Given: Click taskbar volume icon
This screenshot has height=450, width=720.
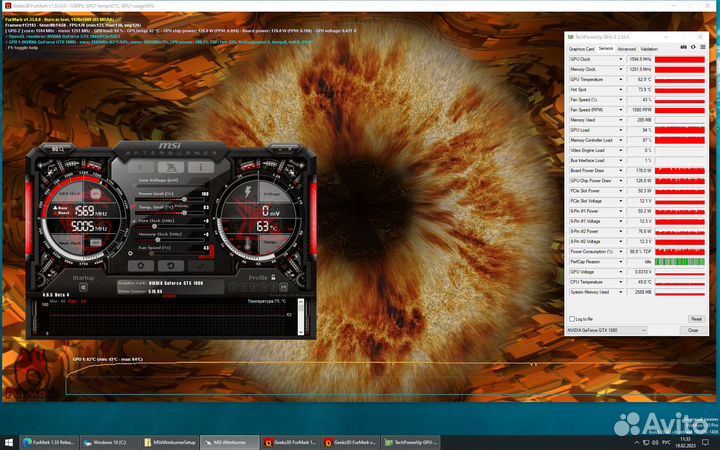Looking at the screenshot, I should 655,442.
